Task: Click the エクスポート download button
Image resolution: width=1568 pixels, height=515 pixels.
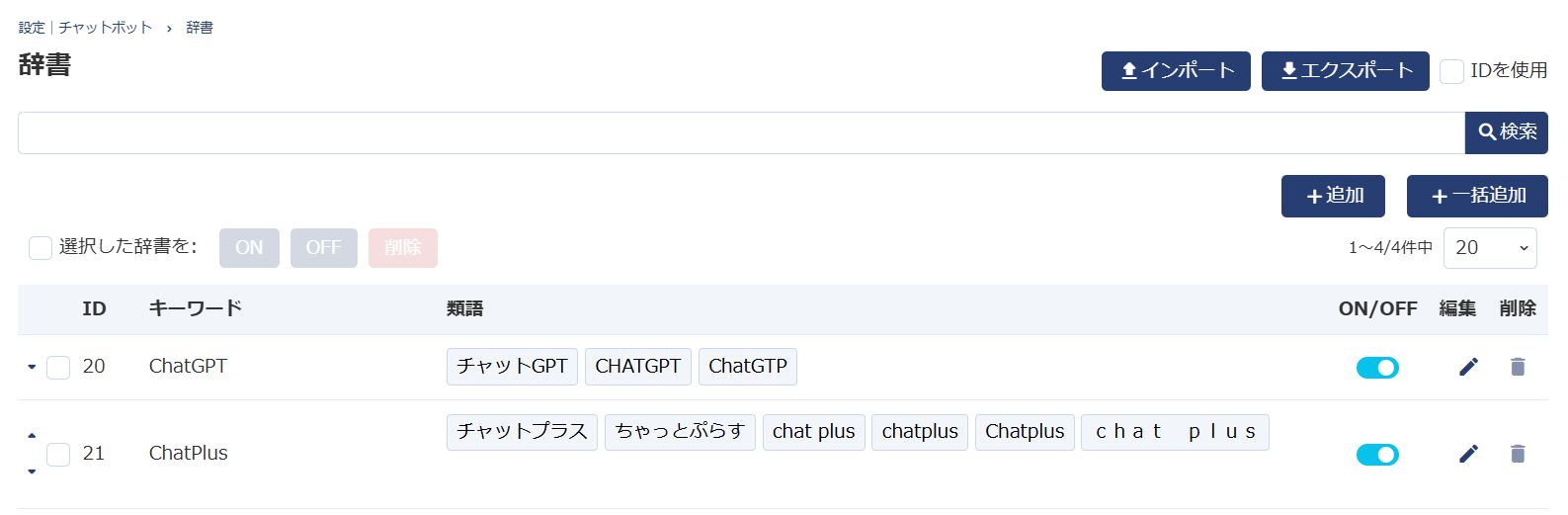Action: pos(1345,71)
